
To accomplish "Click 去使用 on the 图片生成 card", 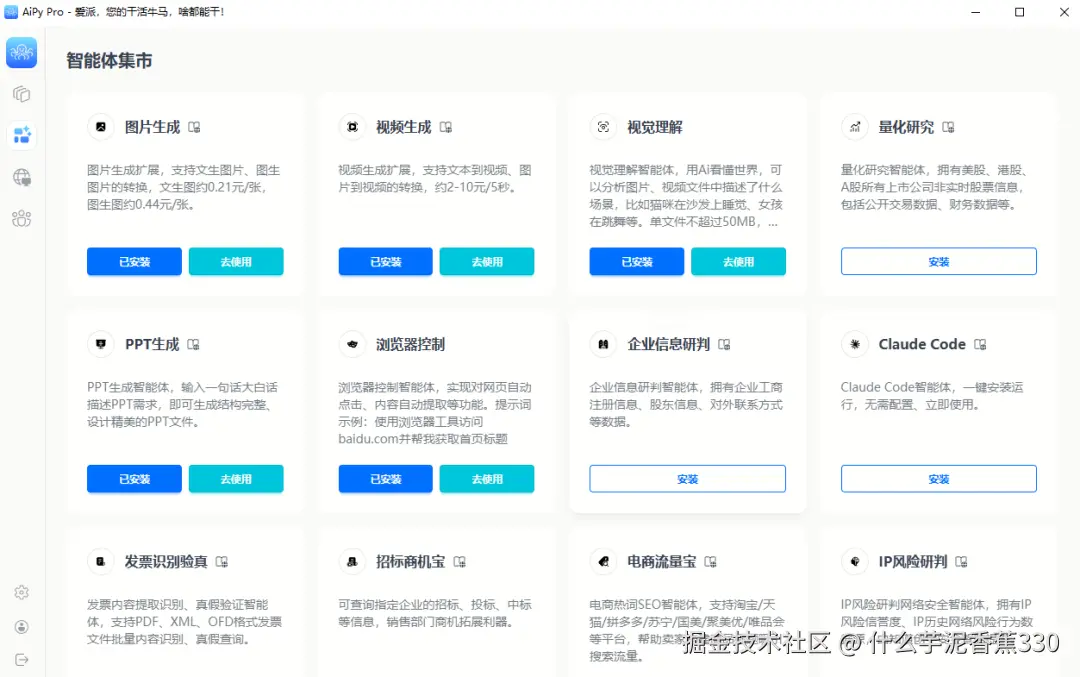I will pyautogui.click(x=236, y=261).
